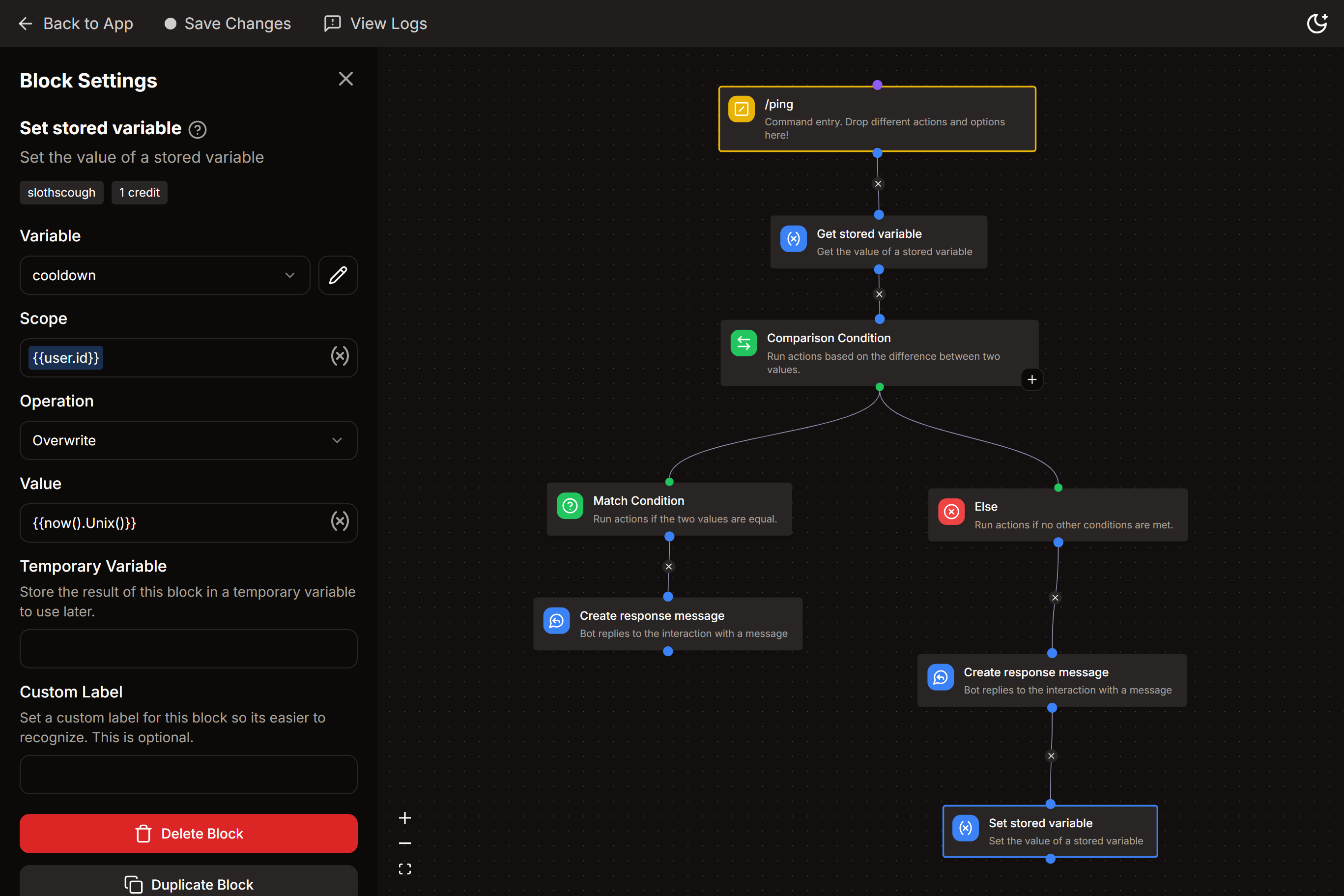Click the Duplicate Block button

coord(188,883)
